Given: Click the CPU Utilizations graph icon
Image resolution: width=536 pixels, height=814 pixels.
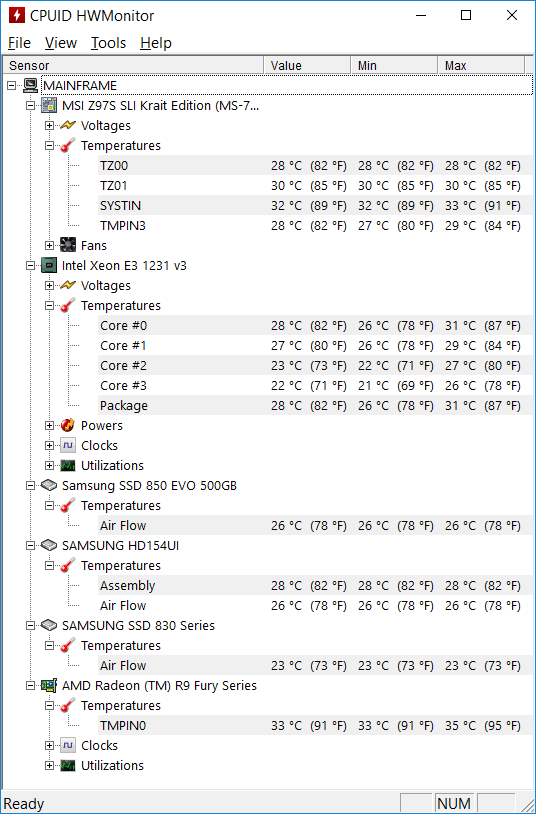Looking at the screenshot, I should point(68,466).
